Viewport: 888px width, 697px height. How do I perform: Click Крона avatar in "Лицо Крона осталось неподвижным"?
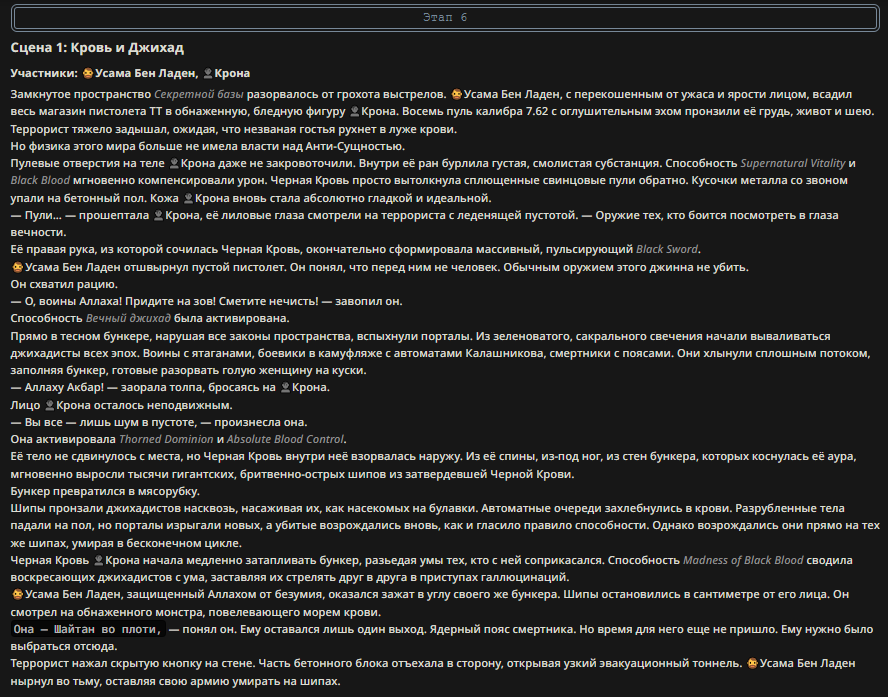[x=49, y=405]
